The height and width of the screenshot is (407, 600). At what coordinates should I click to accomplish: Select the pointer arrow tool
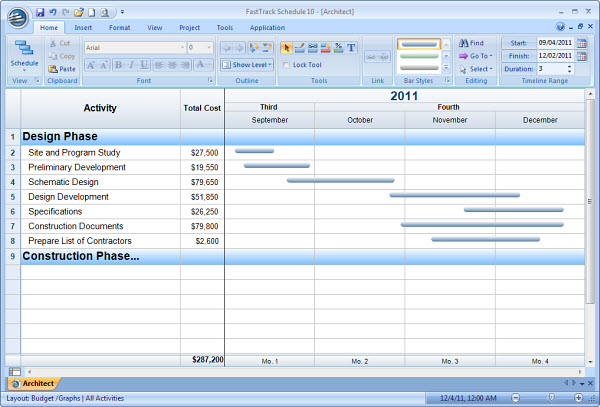point(287,47)
